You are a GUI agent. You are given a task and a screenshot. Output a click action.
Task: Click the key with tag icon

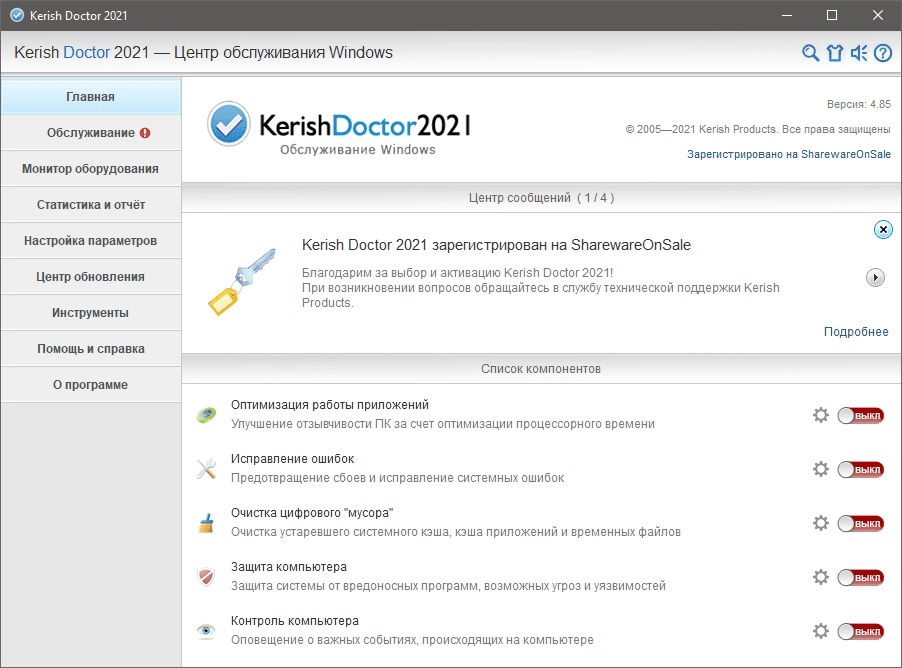(242, 282)
